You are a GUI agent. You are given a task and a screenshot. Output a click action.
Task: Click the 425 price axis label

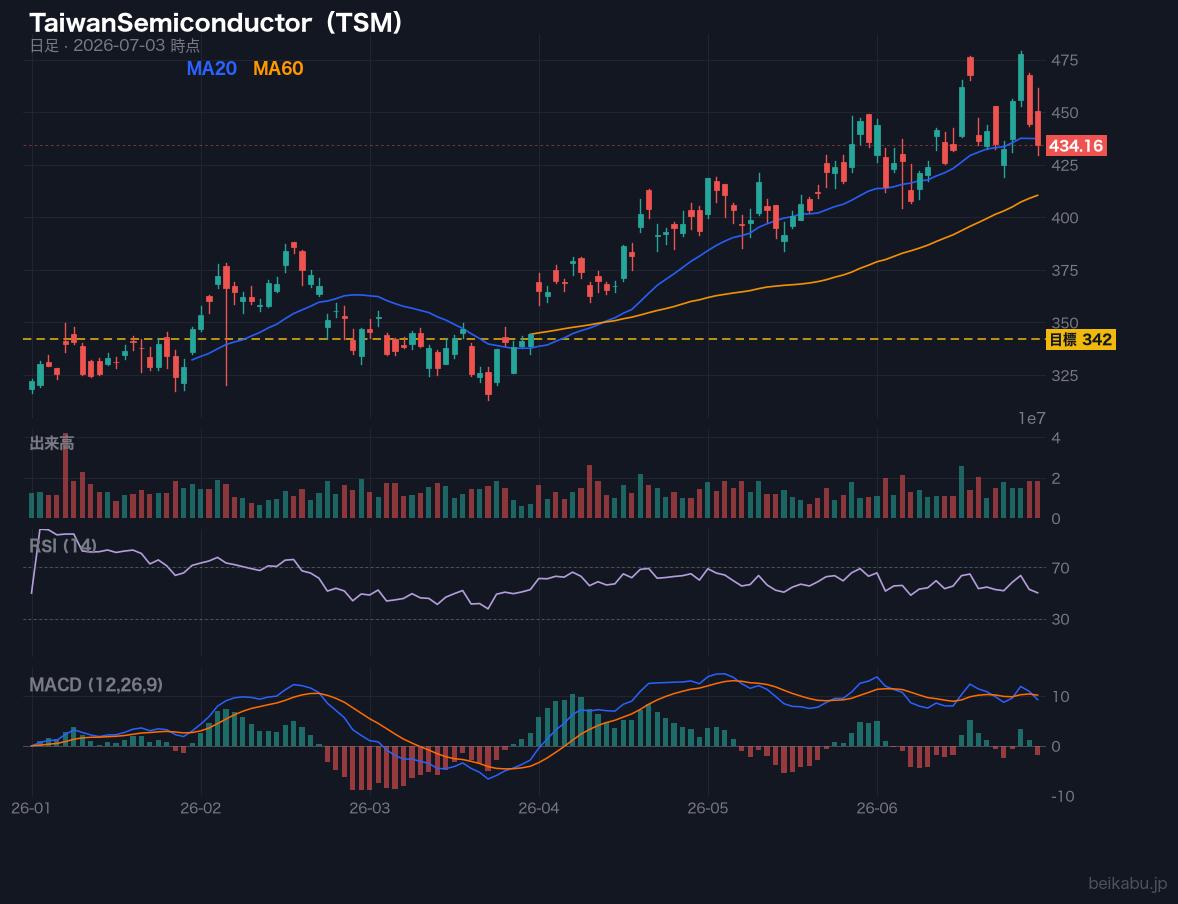coord(1065,165)
